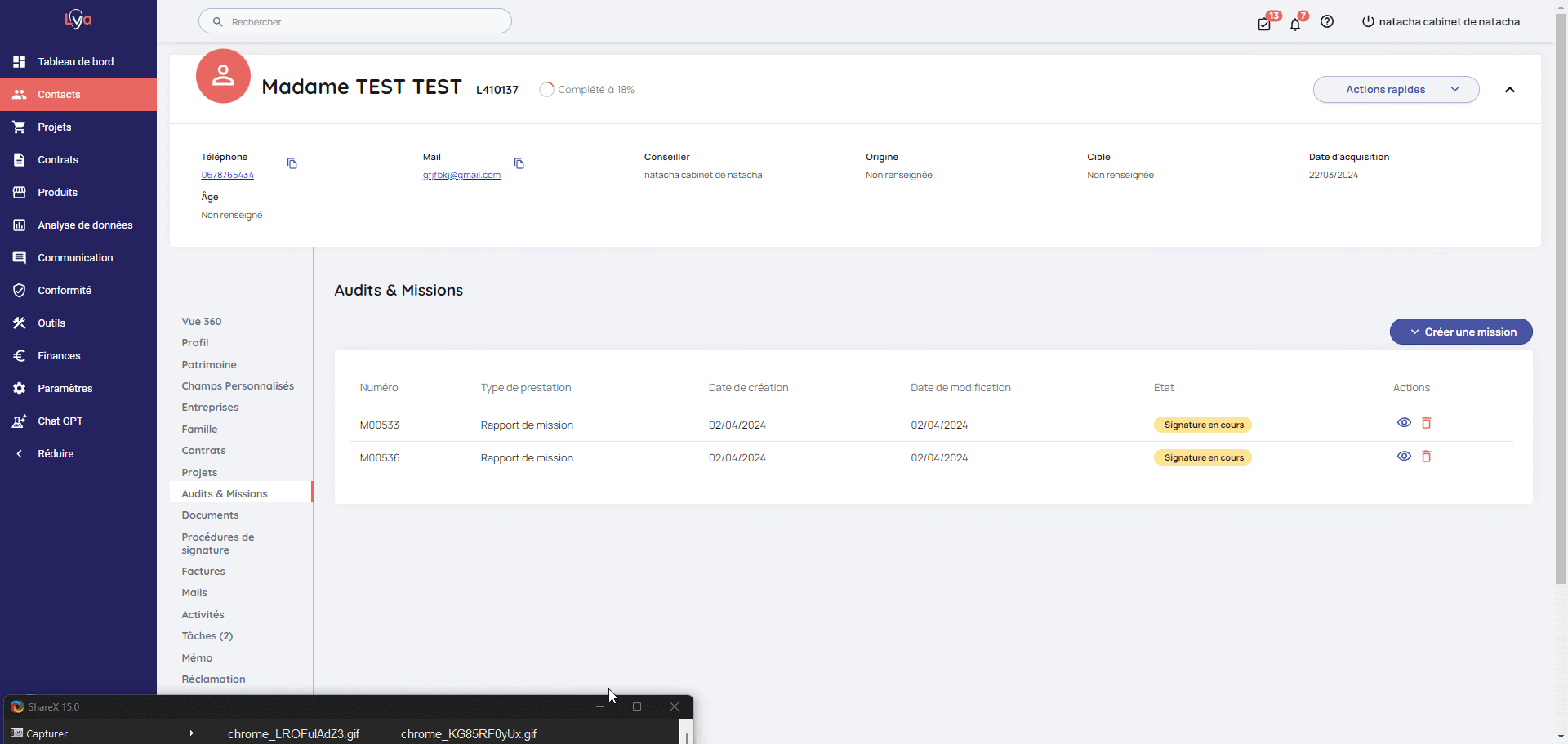This screenshot has width=1568, height=744.
Task: Click Signature en cours badge for M00533
Action: [x=1203, y=425]
